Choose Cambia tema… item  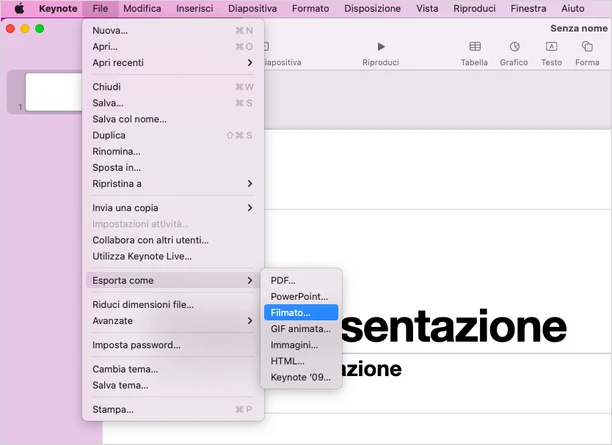click(173, 369)
